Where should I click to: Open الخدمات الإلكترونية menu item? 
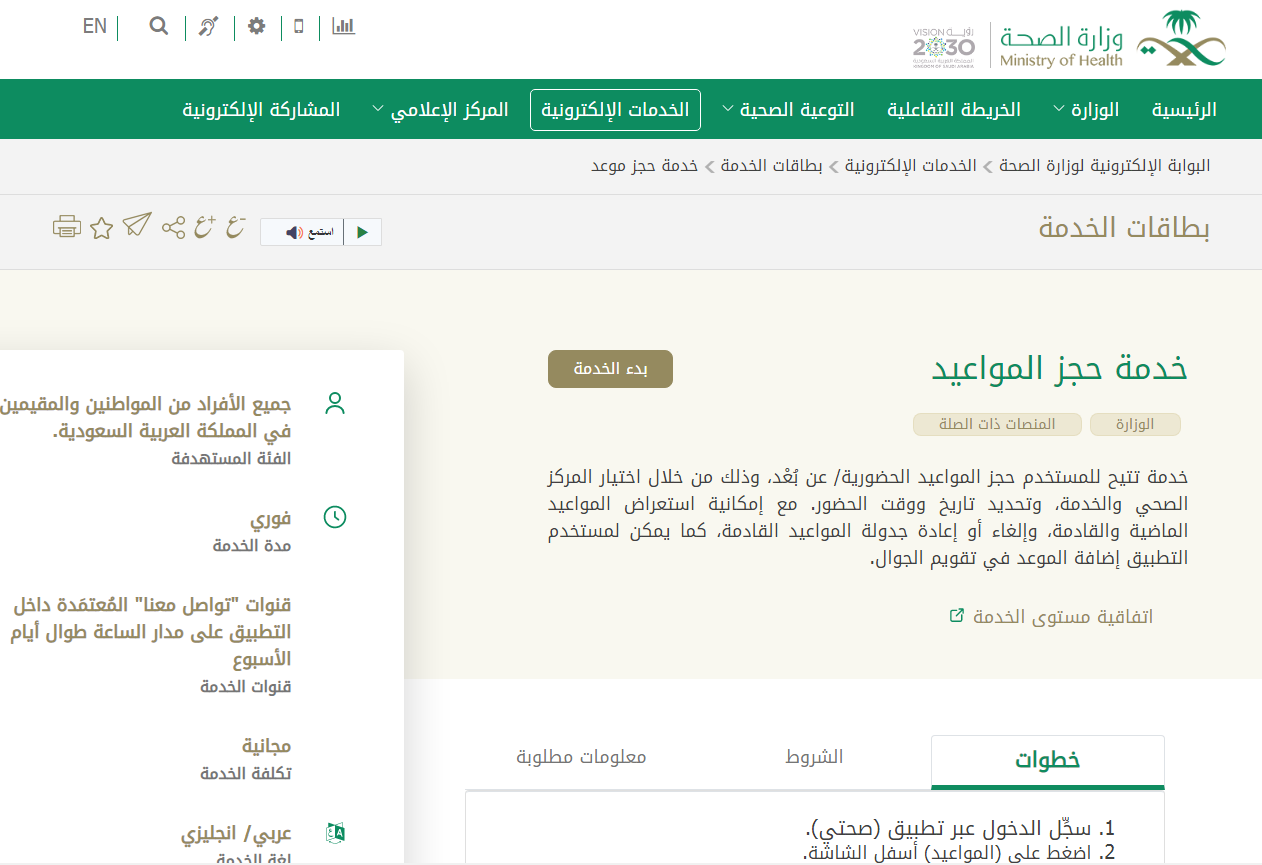click(615, 110)
